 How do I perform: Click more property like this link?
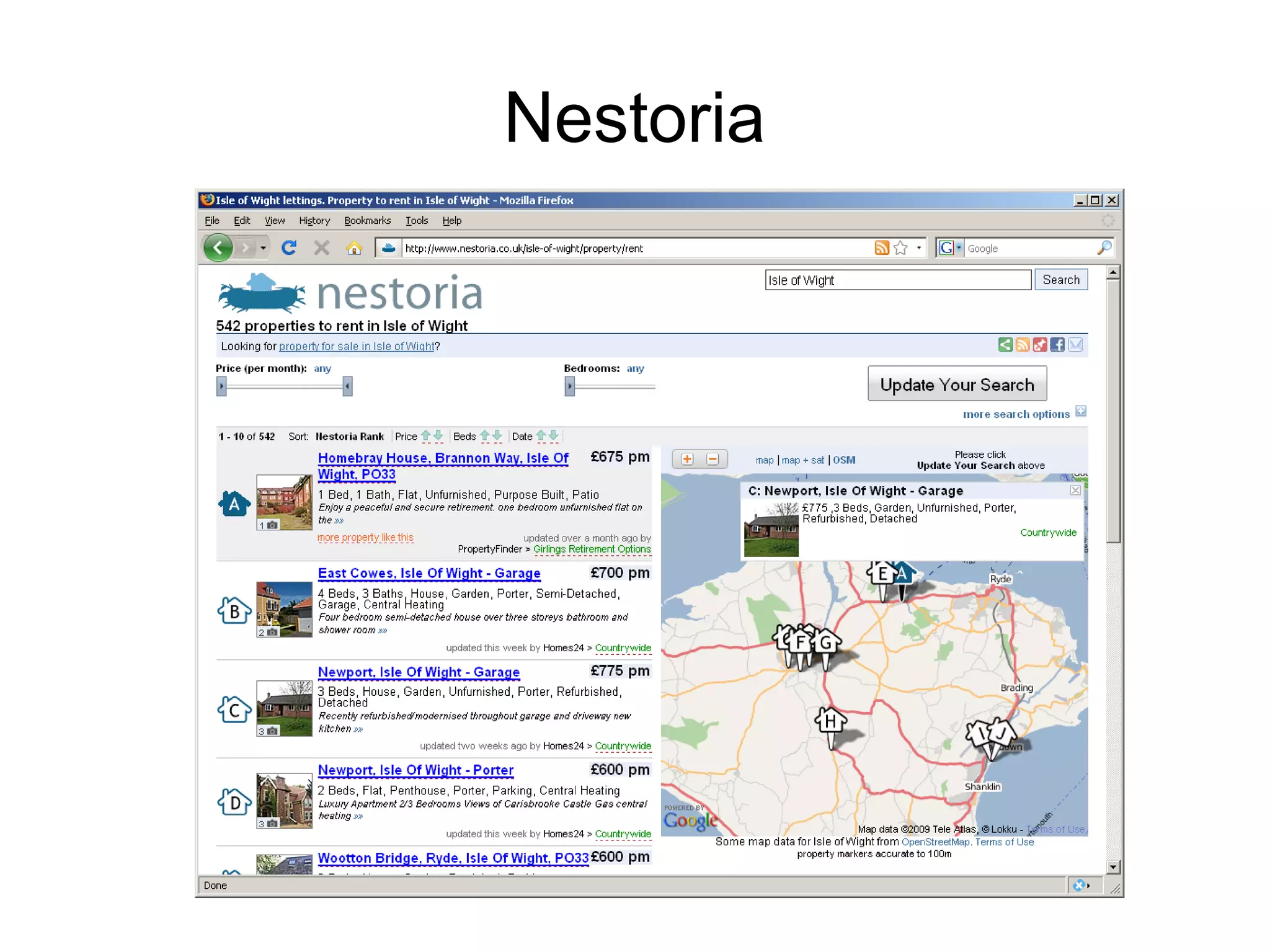365,537
